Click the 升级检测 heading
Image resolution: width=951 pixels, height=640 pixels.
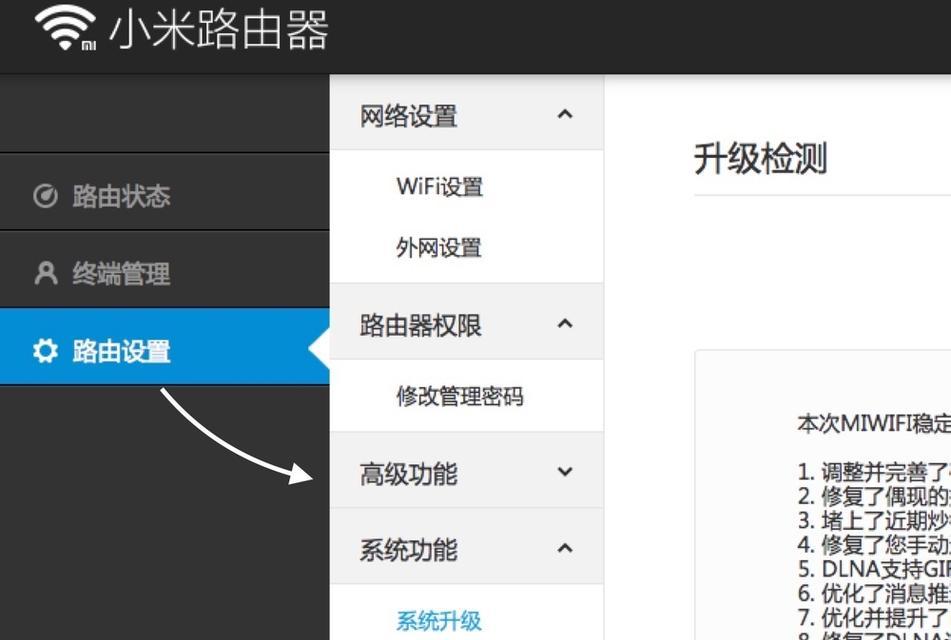(x=761, y=159)
